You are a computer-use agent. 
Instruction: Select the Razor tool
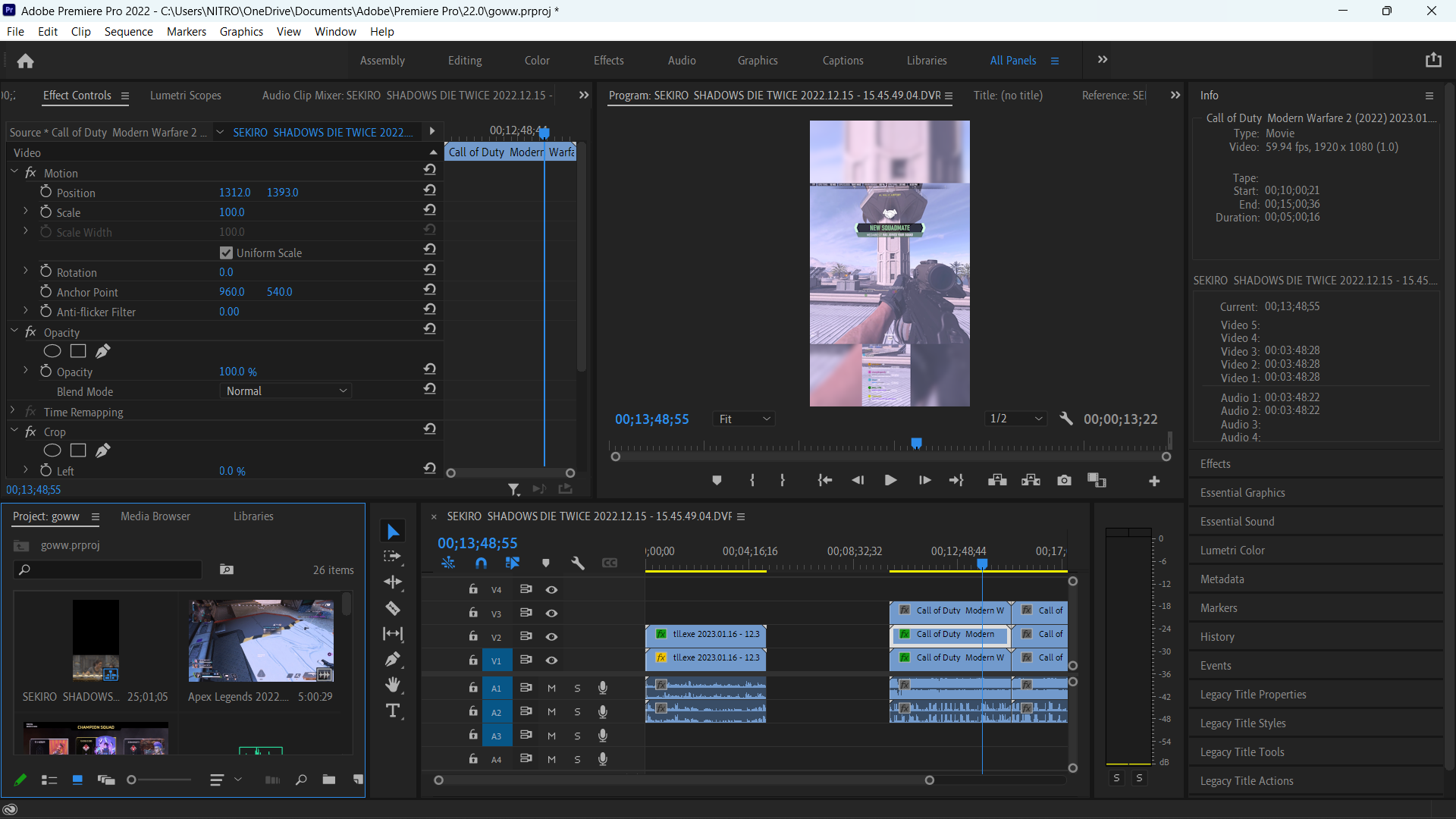[x=394, y=607]
